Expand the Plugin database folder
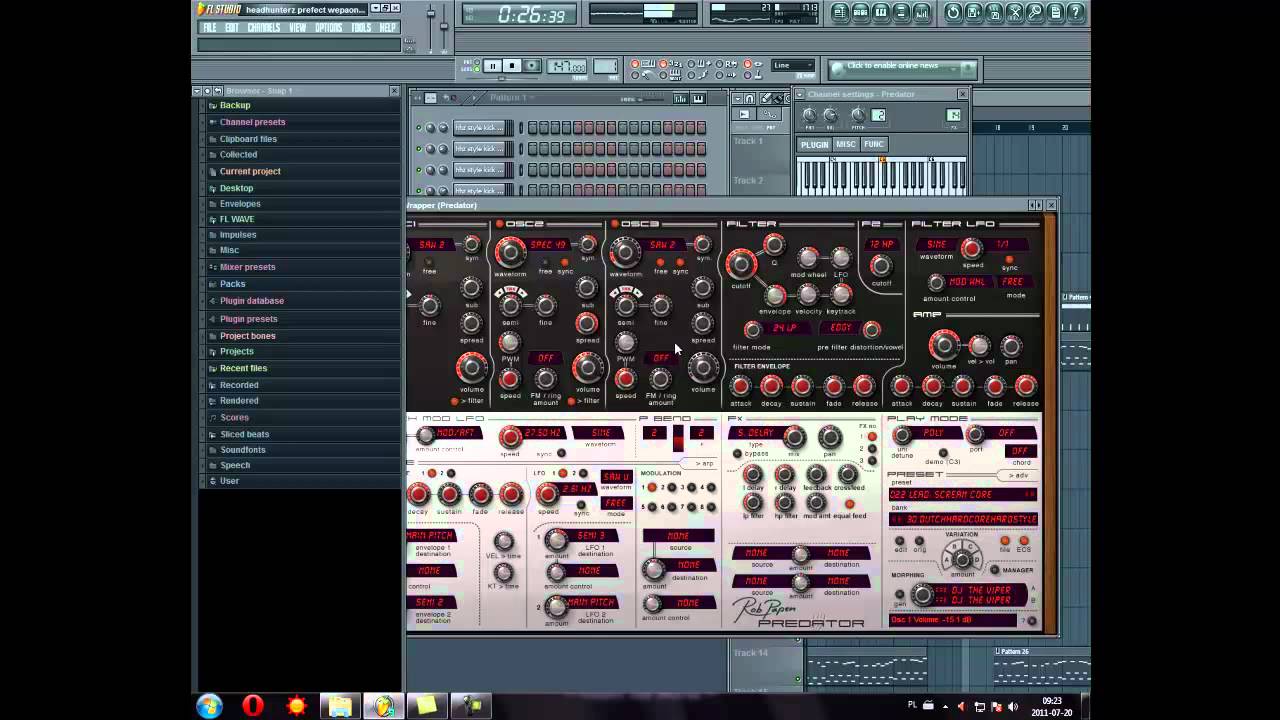The image size is (1280, 720). tap(251, 300)
